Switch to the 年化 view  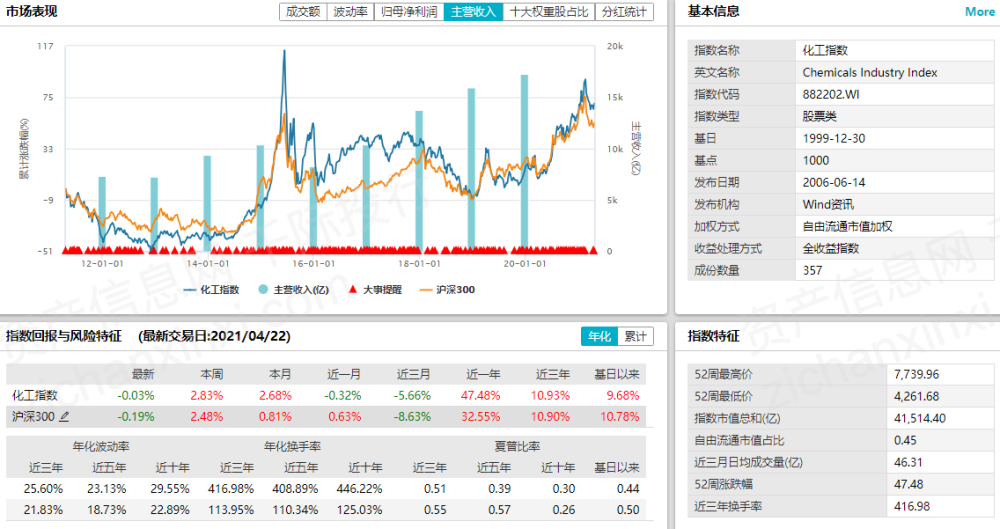pyautogui.click(x=598, y=336)
